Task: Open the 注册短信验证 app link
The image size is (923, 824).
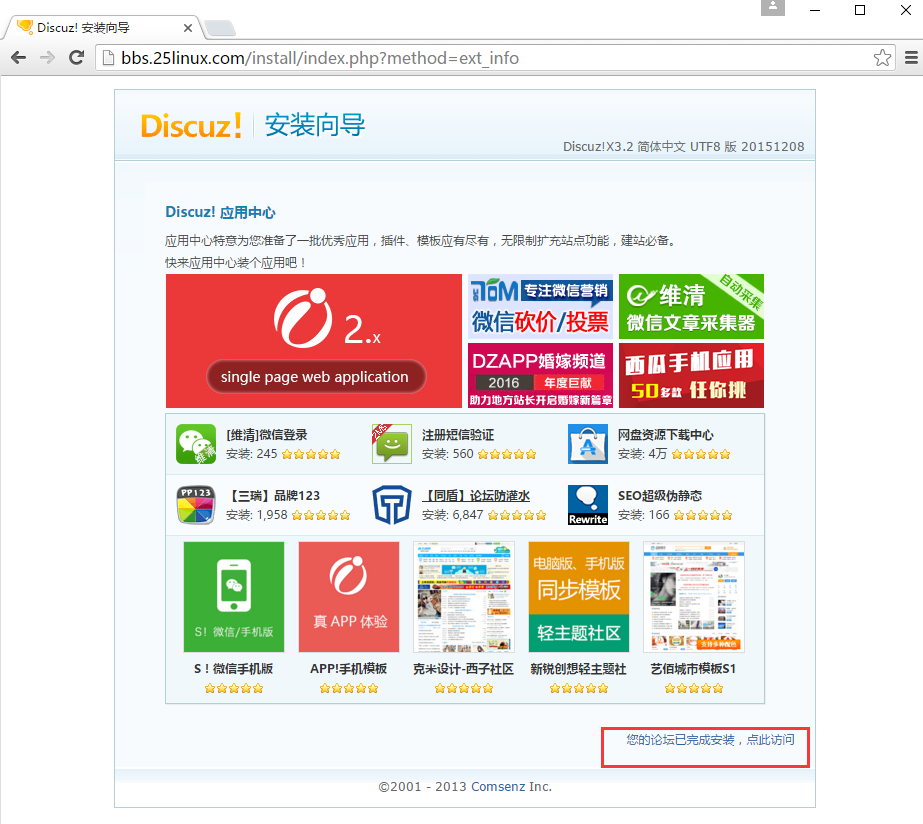Action: [458, 435]
